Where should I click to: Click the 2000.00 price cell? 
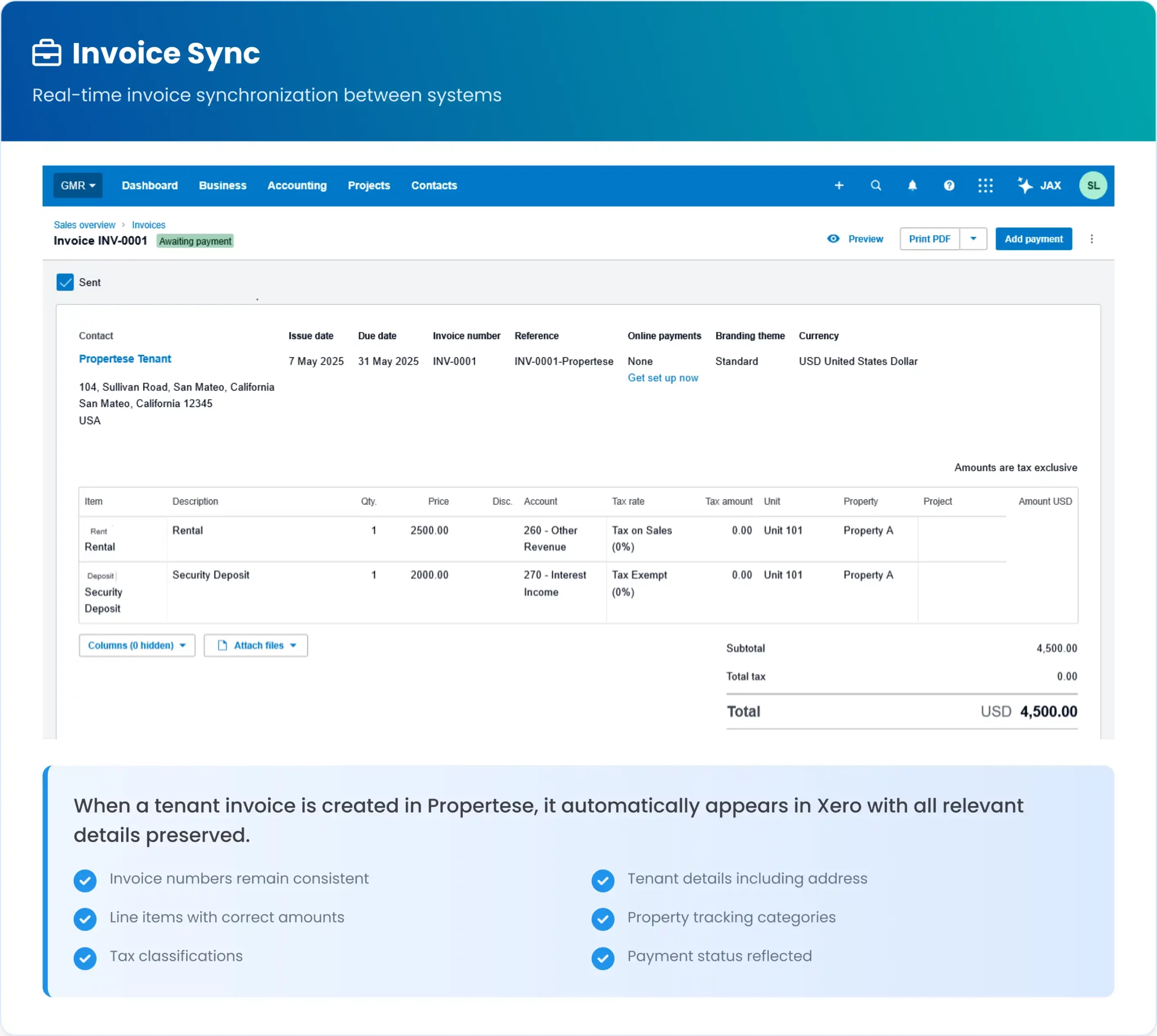pyautogui.click(x=429, y=575)
